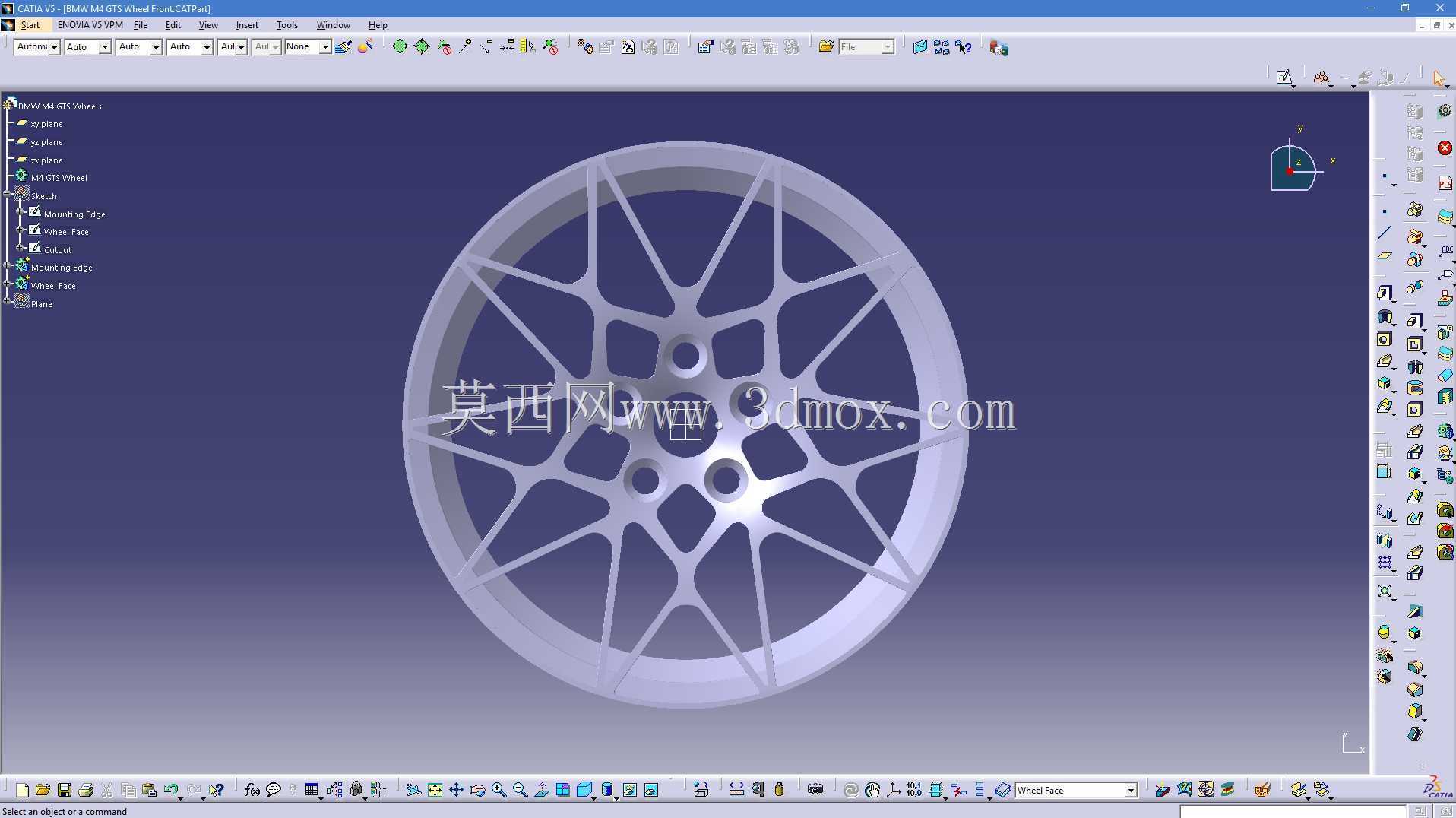Open the Window menu

(333, 25)
